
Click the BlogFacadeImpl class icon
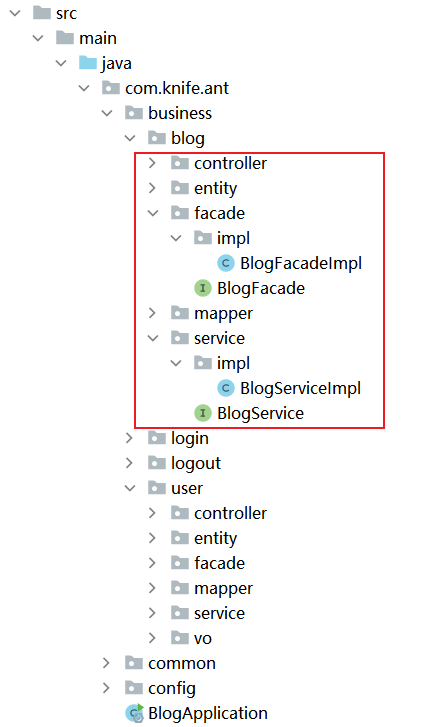(x=226, y=263)
